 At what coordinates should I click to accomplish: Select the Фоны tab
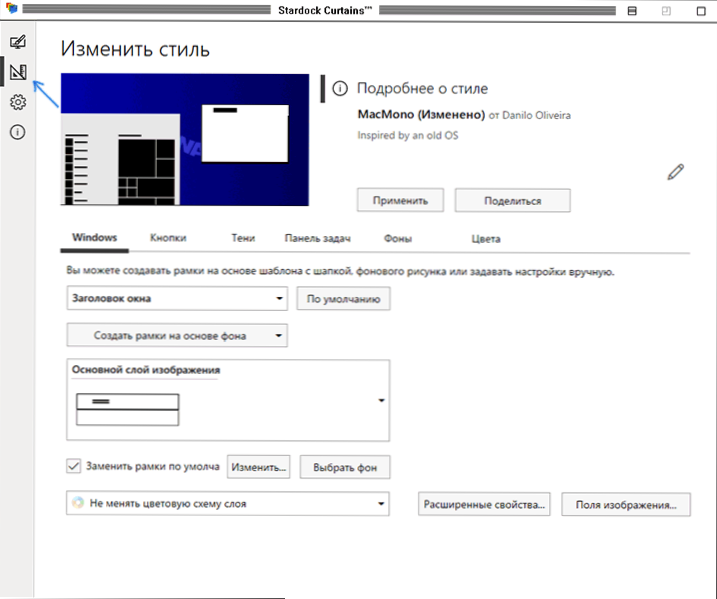click(x=398, y=239)
